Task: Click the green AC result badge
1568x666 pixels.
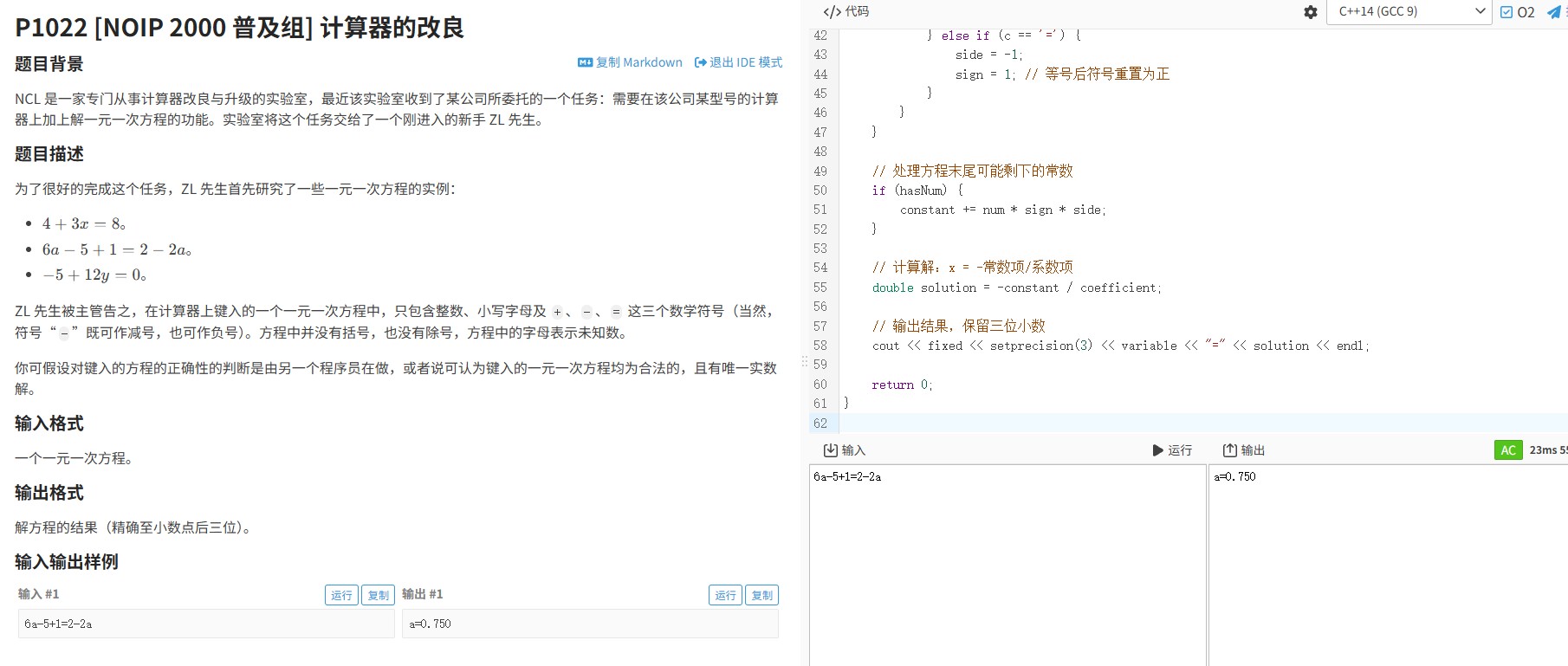Action: tap(1508, 450)
